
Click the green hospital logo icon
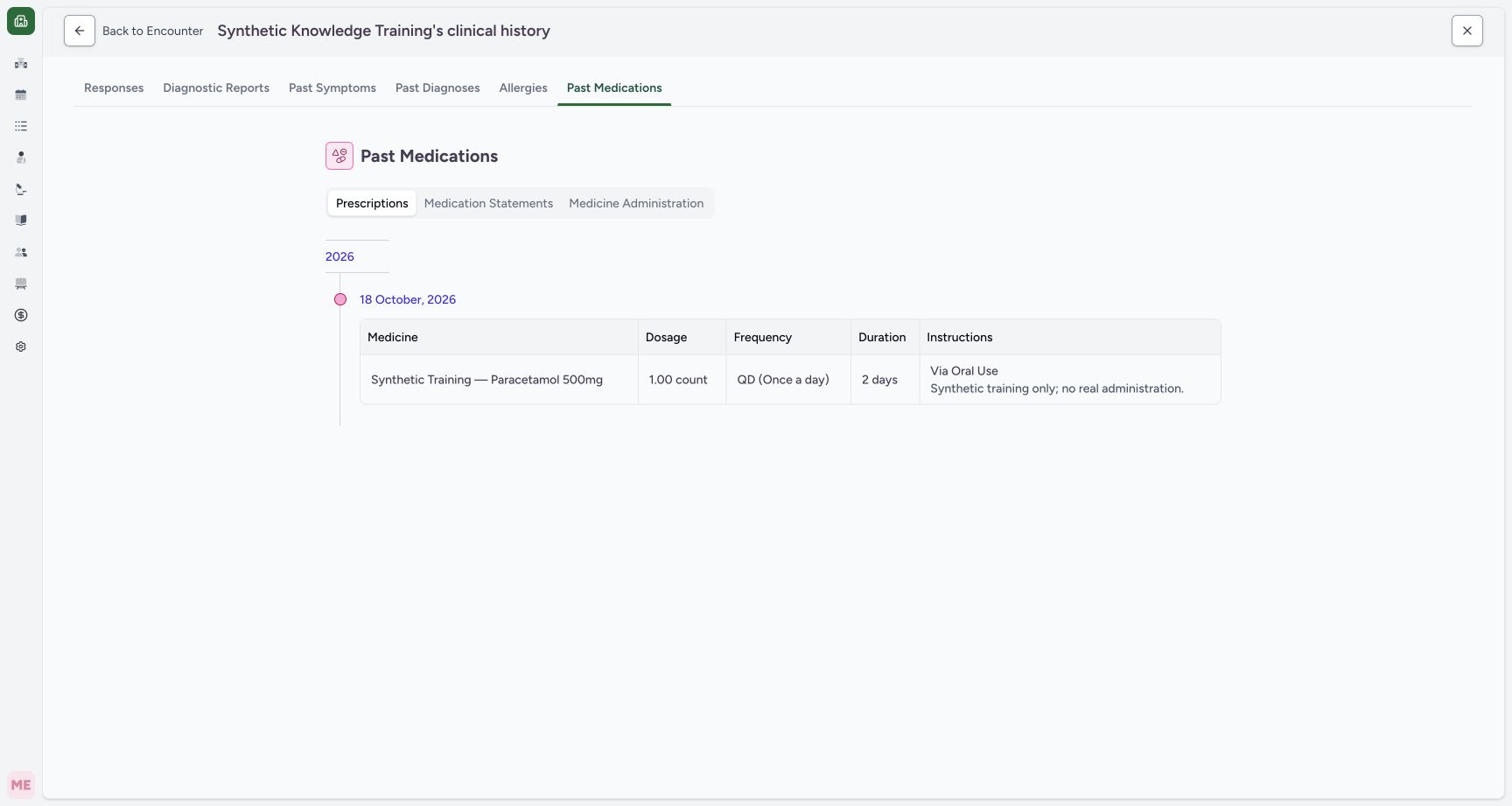tap(21, 21)
